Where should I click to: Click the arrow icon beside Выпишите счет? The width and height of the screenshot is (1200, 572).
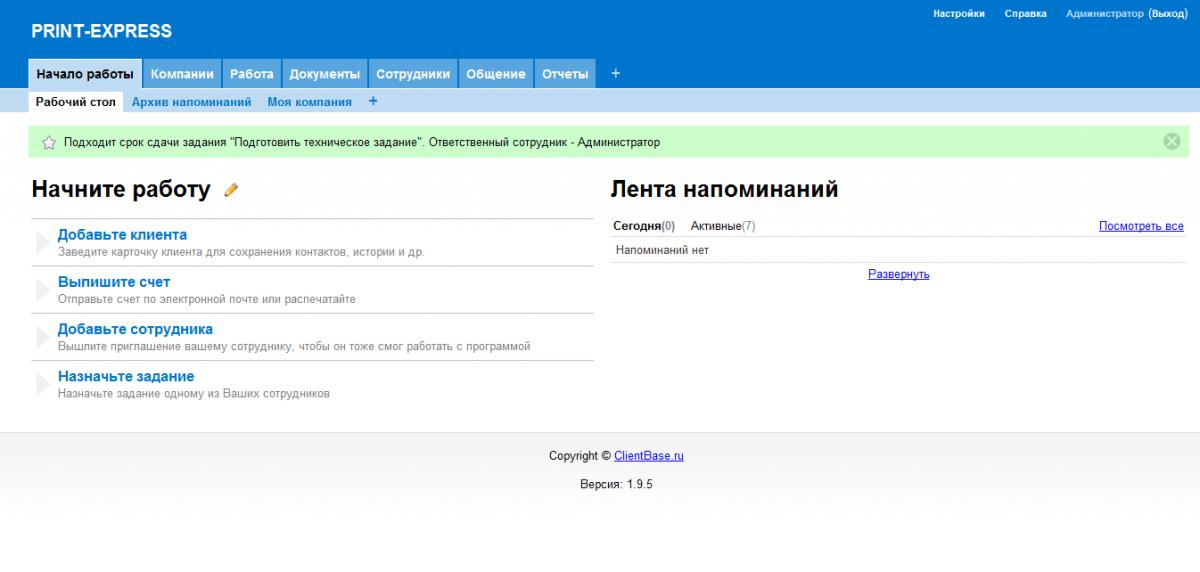pyautogui.click(x=42, y=290)
